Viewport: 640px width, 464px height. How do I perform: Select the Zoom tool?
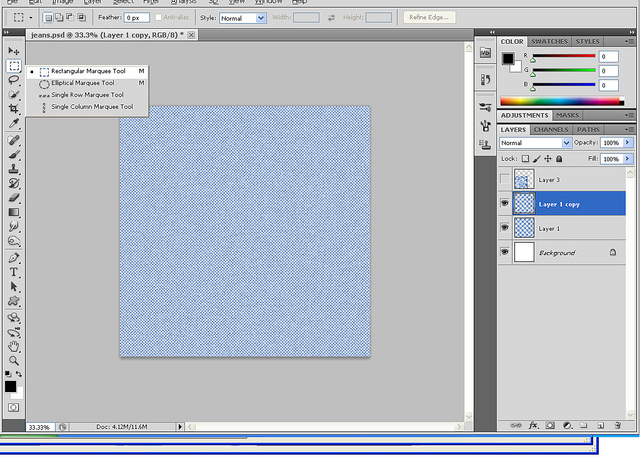pyautogui.click(x=13, y=361)
